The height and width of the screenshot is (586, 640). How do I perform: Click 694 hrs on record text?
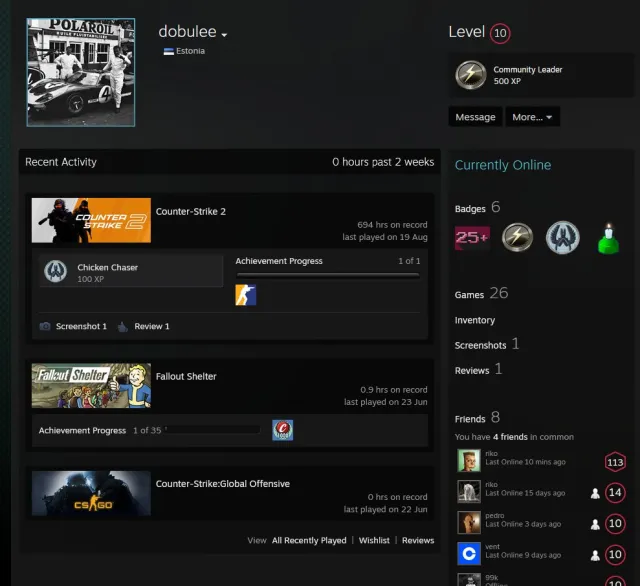click(392, 225)
